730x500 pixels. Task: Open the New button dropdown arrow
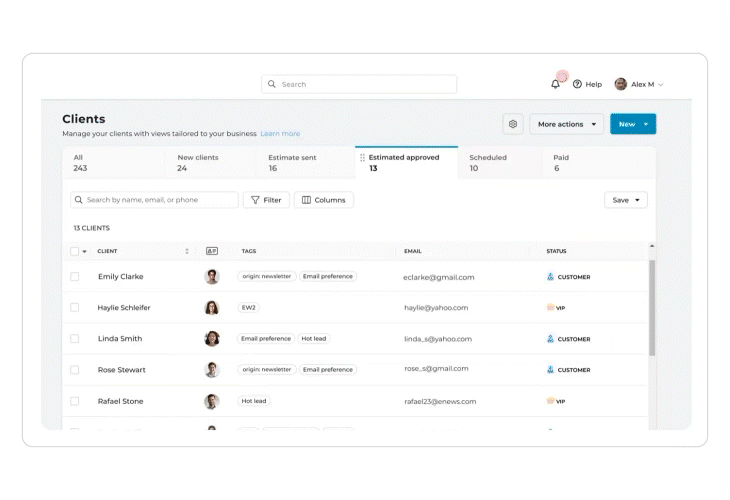(646, 124)
